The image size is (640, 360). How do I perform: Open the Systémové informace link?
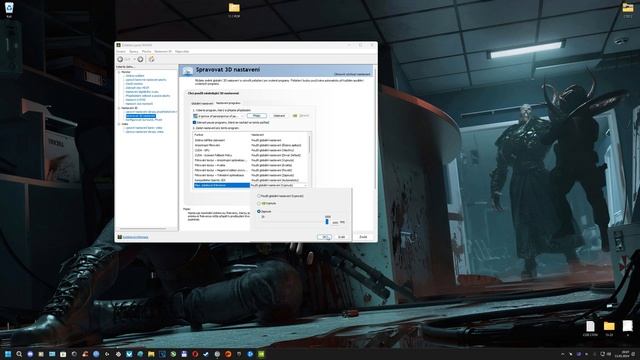pyautogui.click(x=136, y=237)
